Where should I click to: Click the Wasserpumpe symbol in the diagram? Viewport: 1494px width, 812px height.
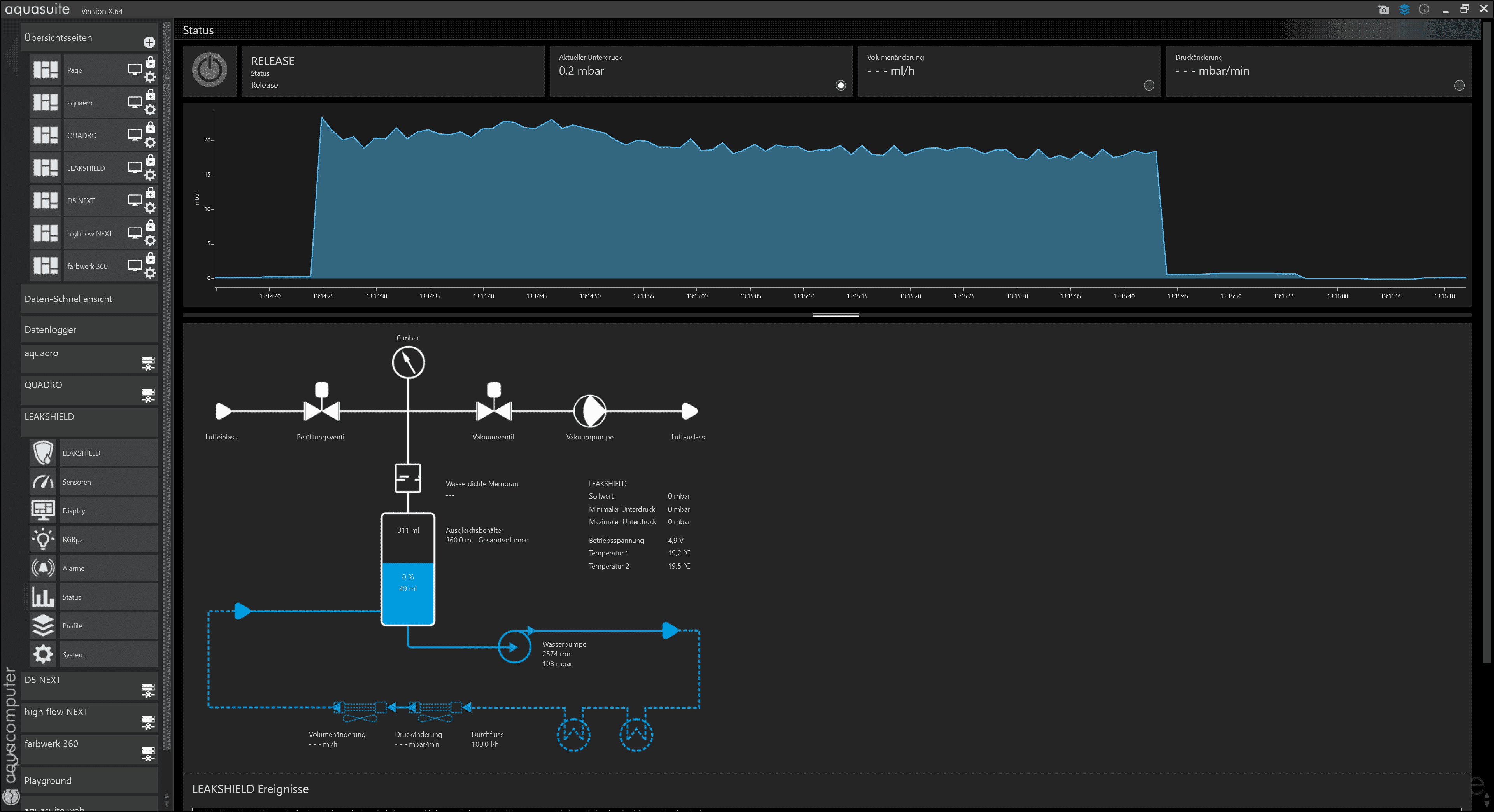tap(514, 647)
